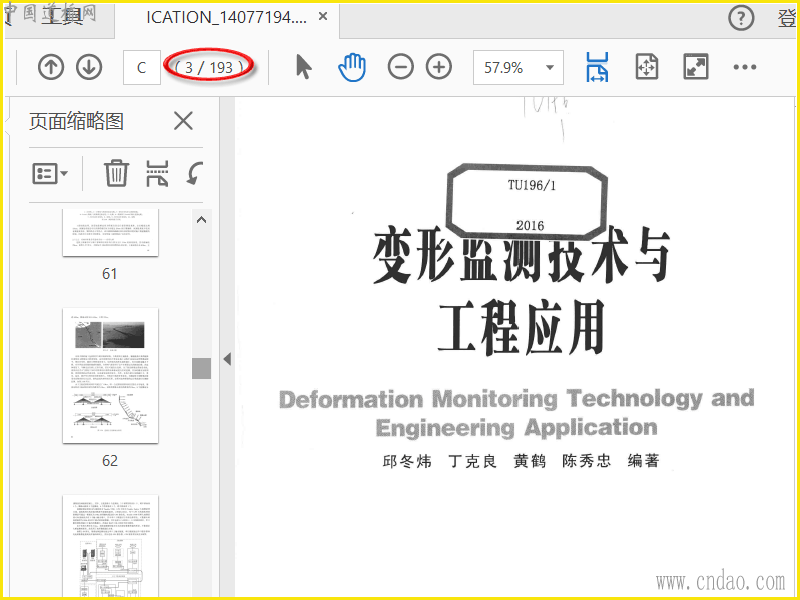800x600 pixels.
Task: Close the 页面缩略图 panel
Action: click(183, 121)
